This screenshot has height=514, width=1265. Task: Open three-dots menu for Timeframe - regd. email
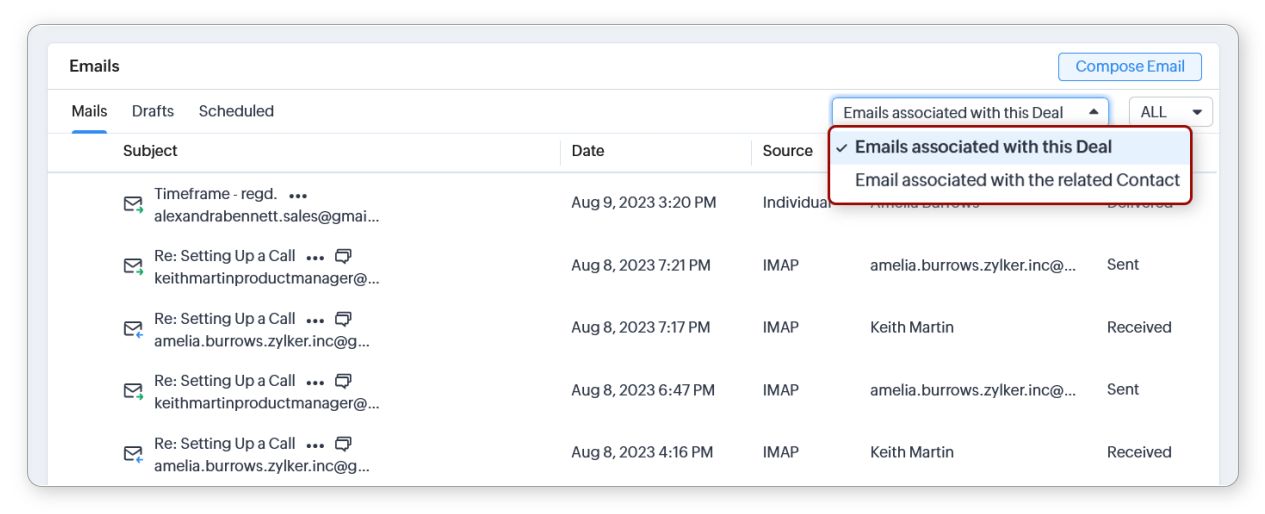coord(298,195)
